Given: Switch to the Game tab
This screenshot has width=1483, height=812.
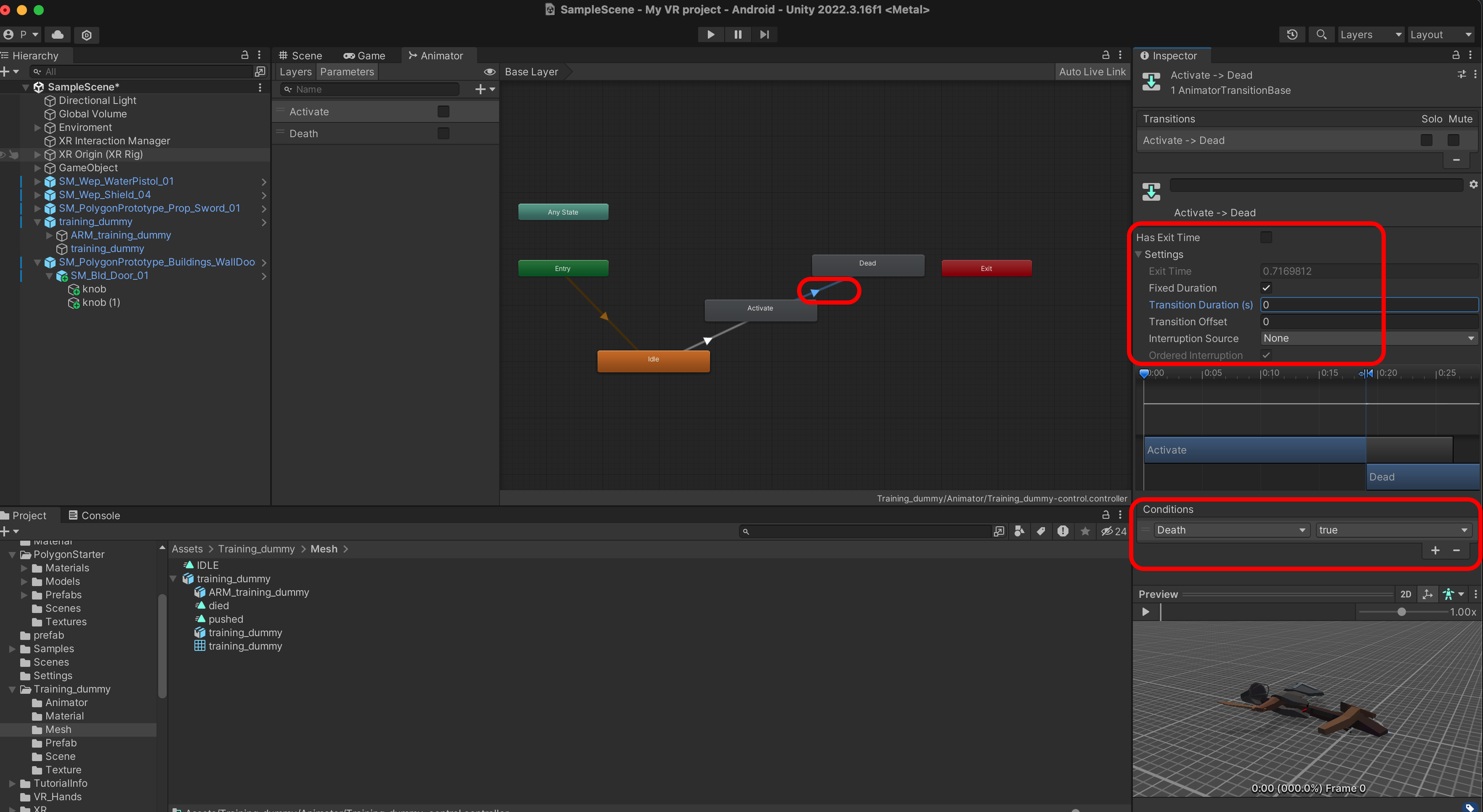Looking at the screenshot, I should click(364, 56).
